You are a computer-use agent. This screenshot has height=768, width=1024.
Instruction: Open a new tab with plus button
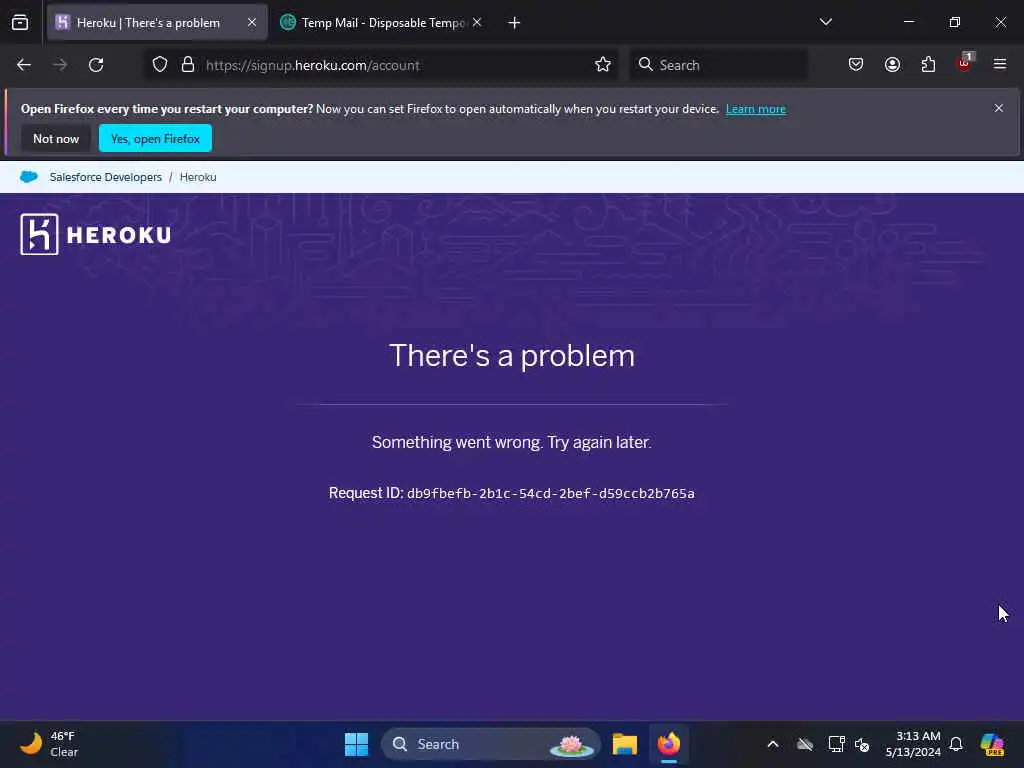[515, 23]
